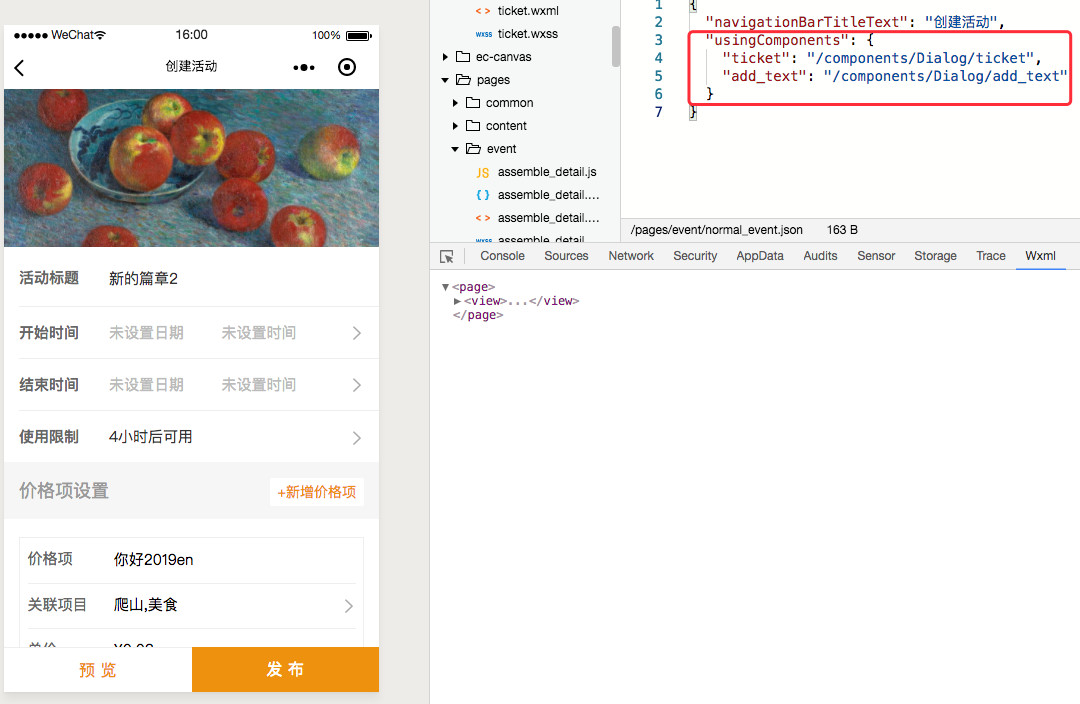This screenshot has width=1080, height=704.
Task: Select the ticket.wxss file icon
Action: pos(484,34)
